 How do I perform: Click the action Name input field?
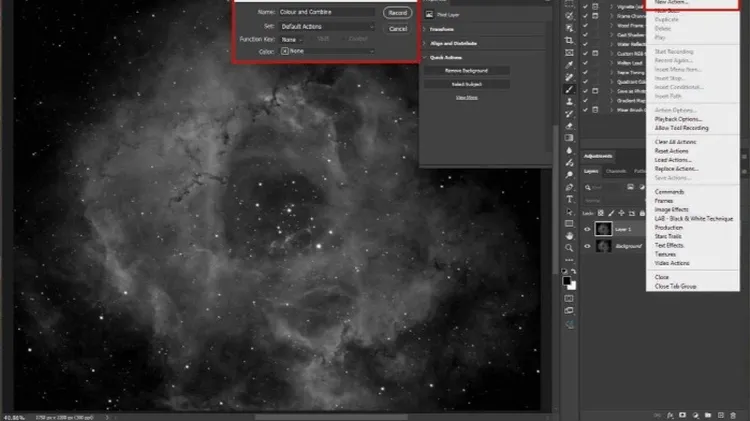[328, 13]
